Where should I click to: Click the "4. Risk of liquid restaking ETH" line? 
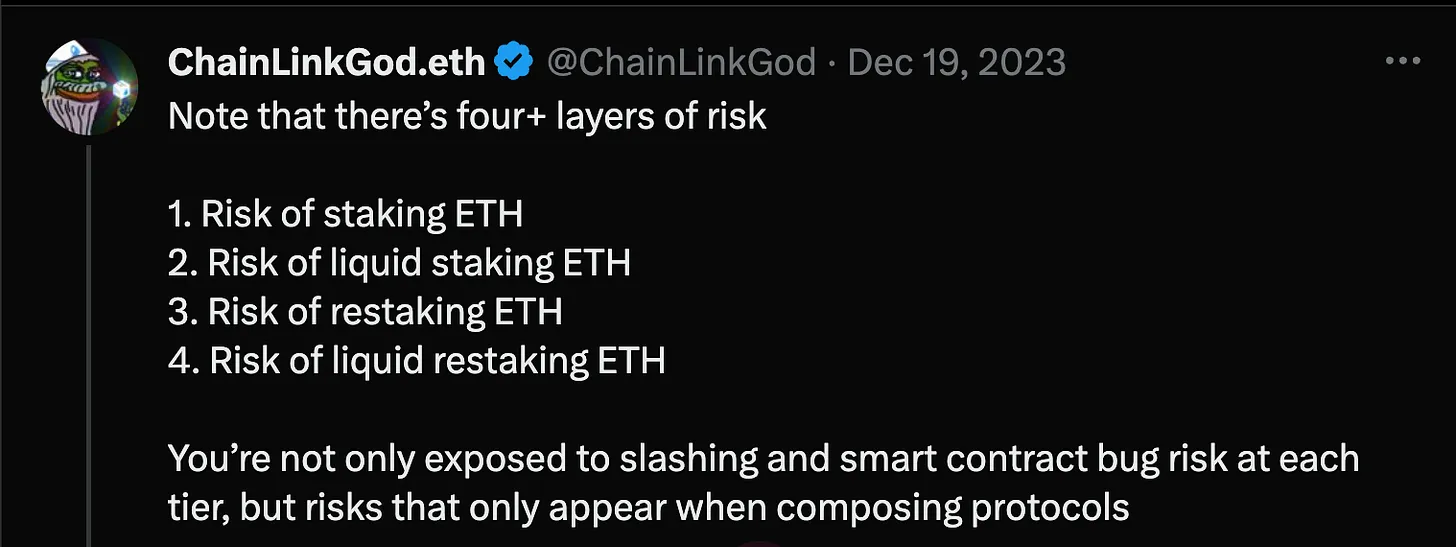point(417,360)
